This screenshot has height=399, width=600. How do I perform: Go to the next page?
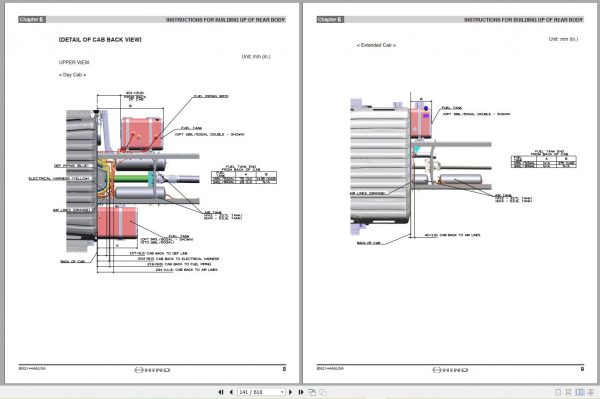click(290, 392)
